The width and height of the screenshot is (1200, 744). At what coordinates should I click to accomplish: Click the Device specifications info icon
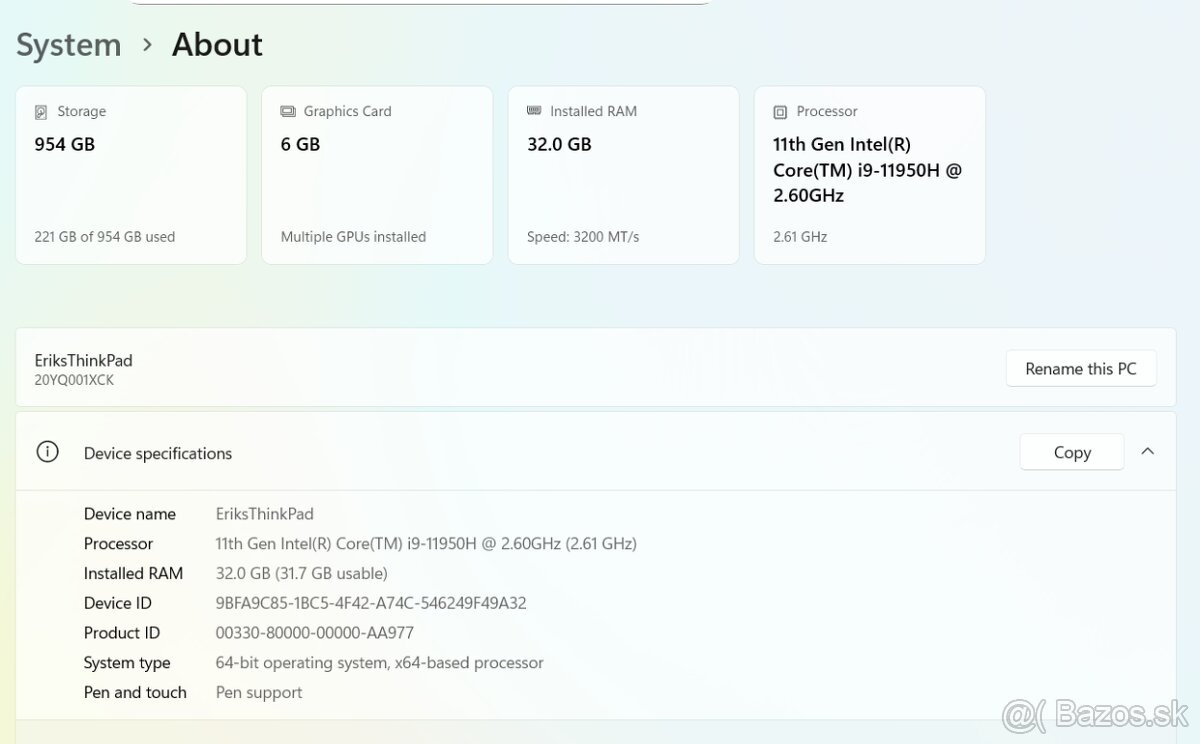[x=47, y=452]
